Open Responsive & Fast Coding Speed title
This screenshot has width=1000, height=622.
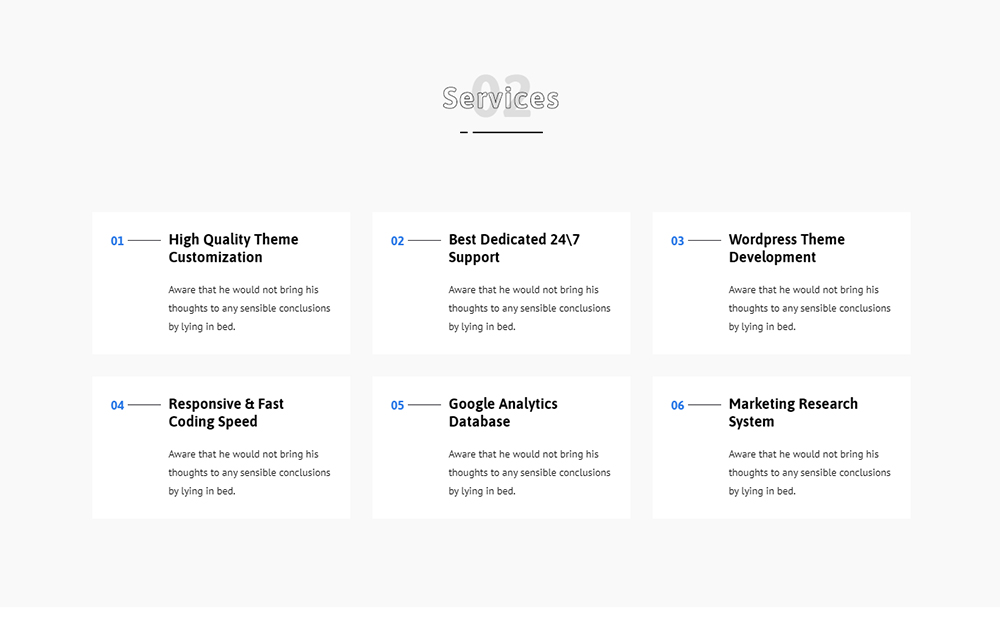(x=226, y=413)
